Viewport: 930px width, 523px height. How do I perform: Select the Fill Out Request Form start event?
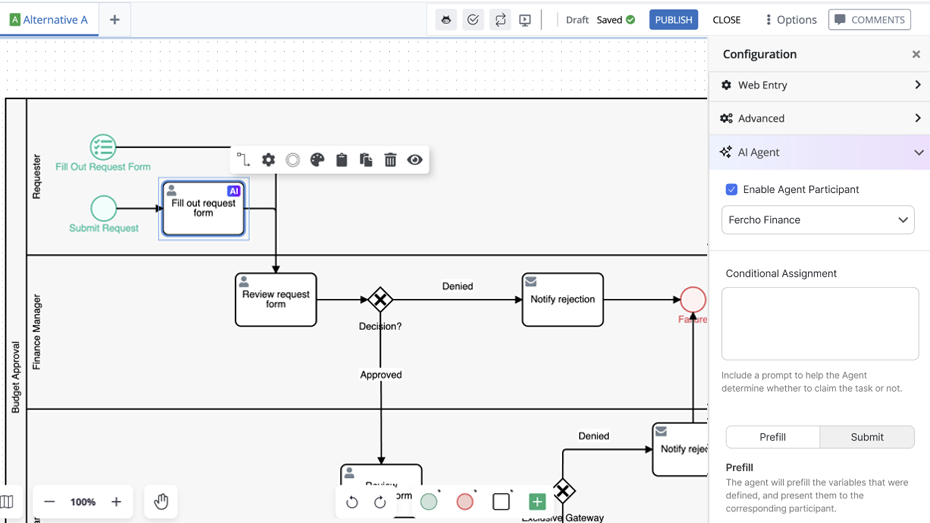(103, 147)
